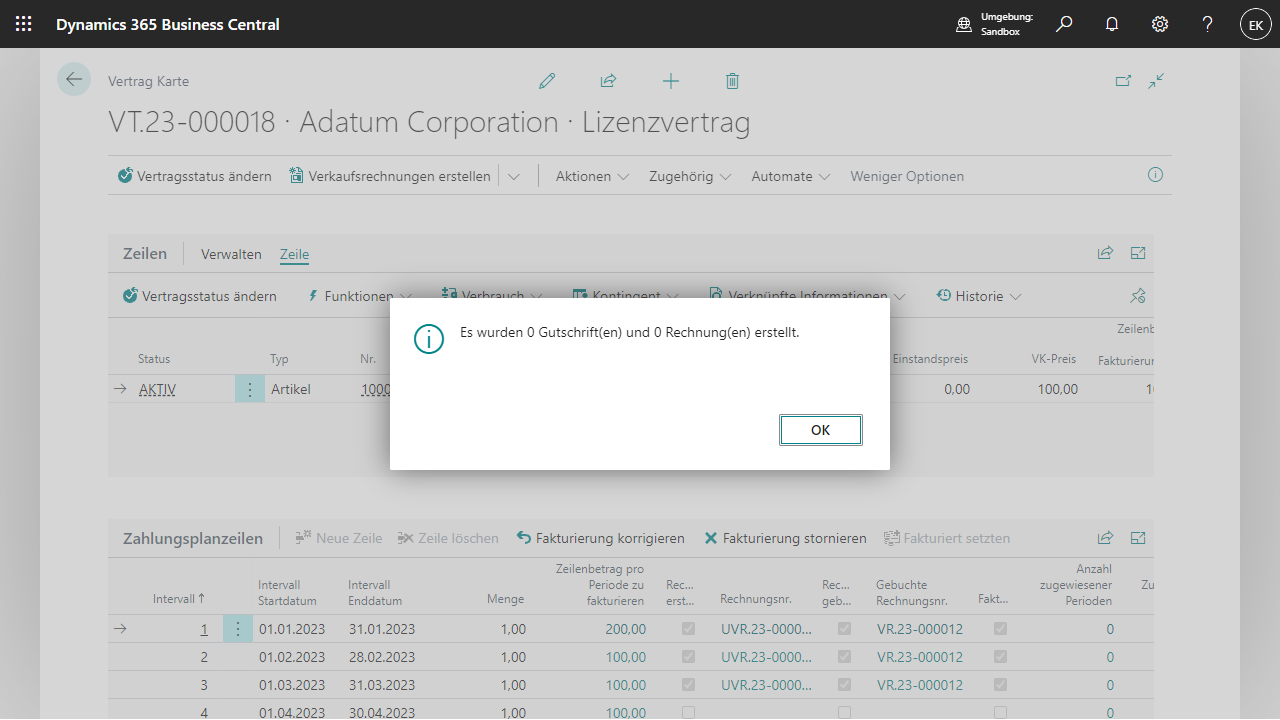
Task: Click the Status column header in Zeilen
Action: pos(154,359)
